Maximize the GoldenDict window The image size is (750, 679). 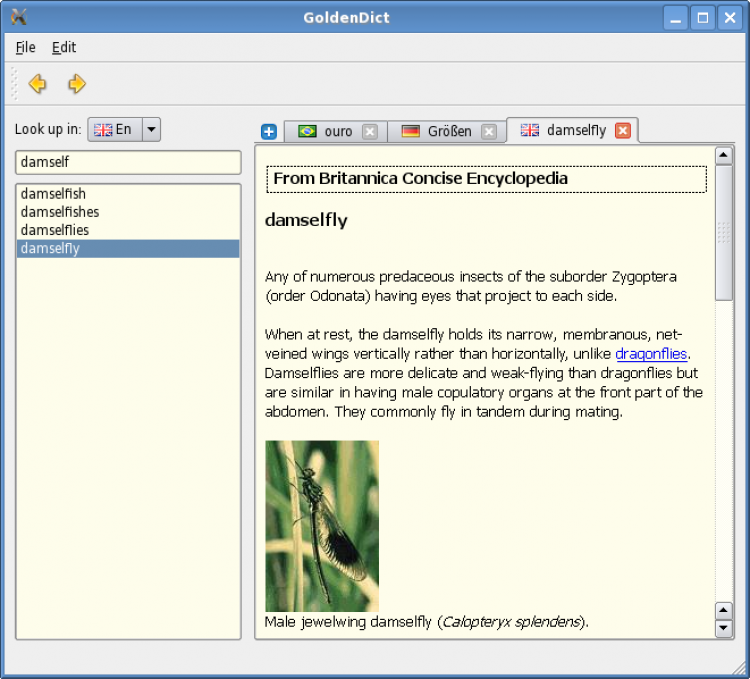703,18
